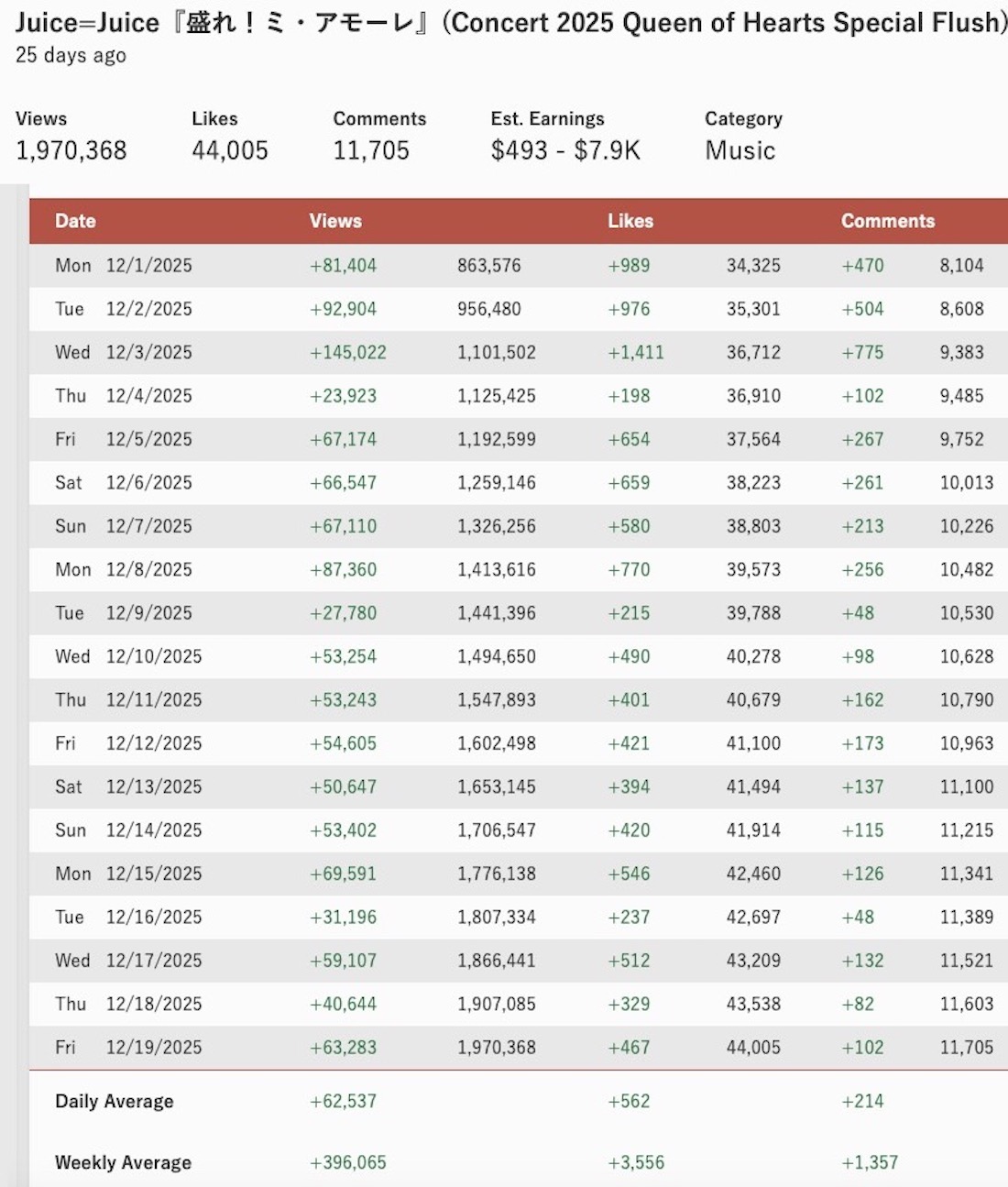Click the estimated earnings $493 - $7.9K value
This screenshot has height=1187, width=1008.
pyautogui.click(x=565, y=150)
